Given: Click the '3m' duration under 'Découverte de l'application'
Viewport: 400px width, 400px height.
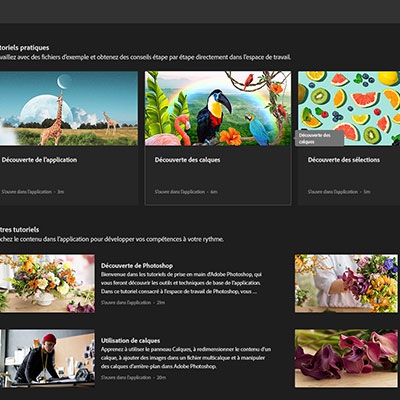Looking at the screenshot, I should [61, 192].
